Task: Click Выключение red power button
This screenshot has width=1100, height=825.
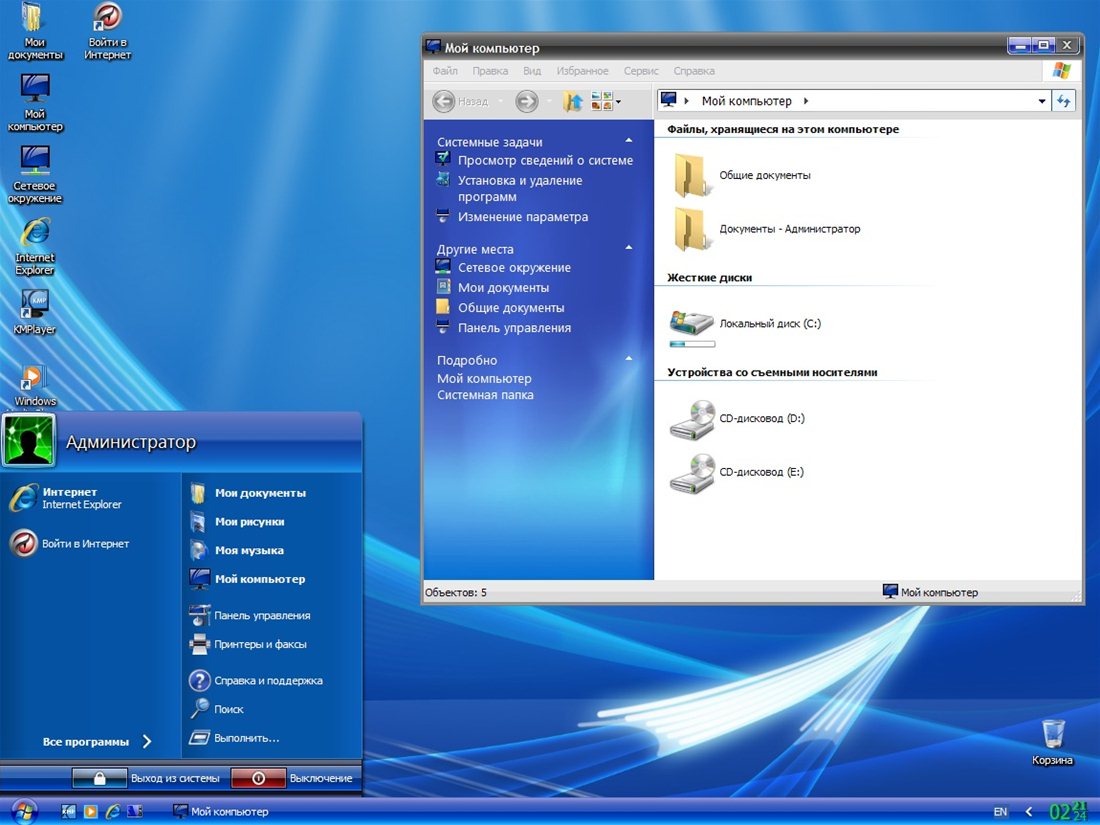Action: pos(258,778)
